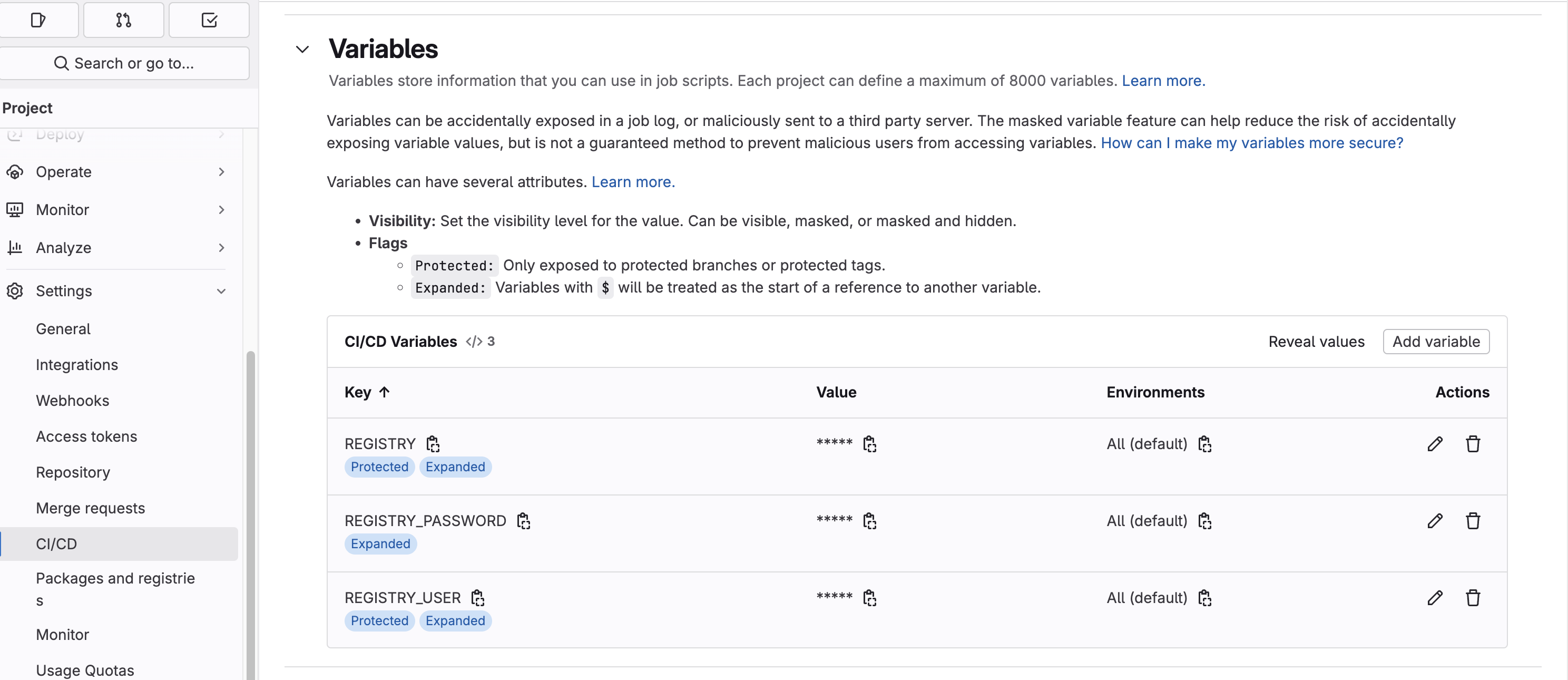
Task: Edit the REGISTRY variable with pencil icon
Action: tap(1435, 444)
